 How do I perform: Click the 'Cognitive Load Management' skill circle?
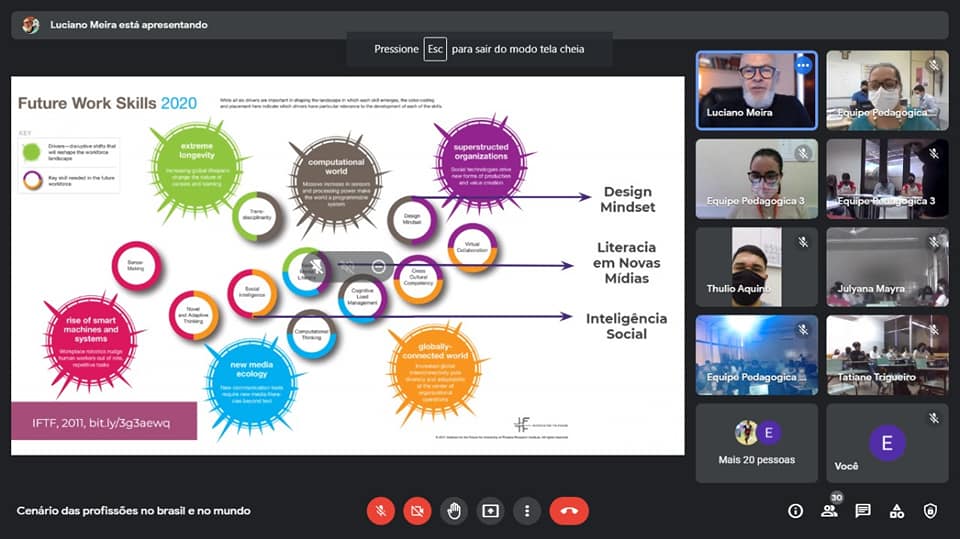pyautogui.click(x=362, y=298)
